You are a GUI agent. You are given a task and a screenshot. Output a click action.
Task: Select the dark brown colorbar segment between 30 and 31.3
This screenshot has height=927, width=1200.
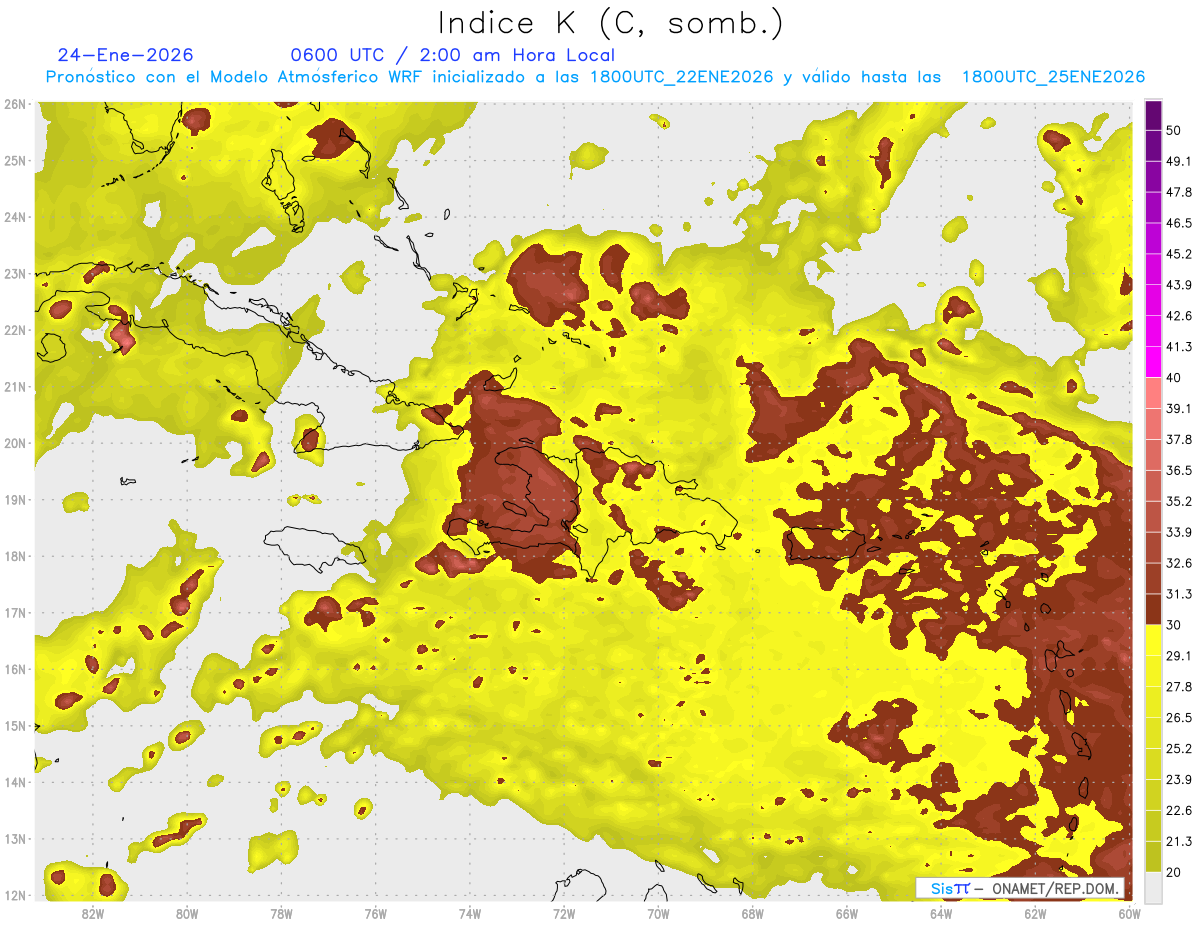click(1153, 609)
